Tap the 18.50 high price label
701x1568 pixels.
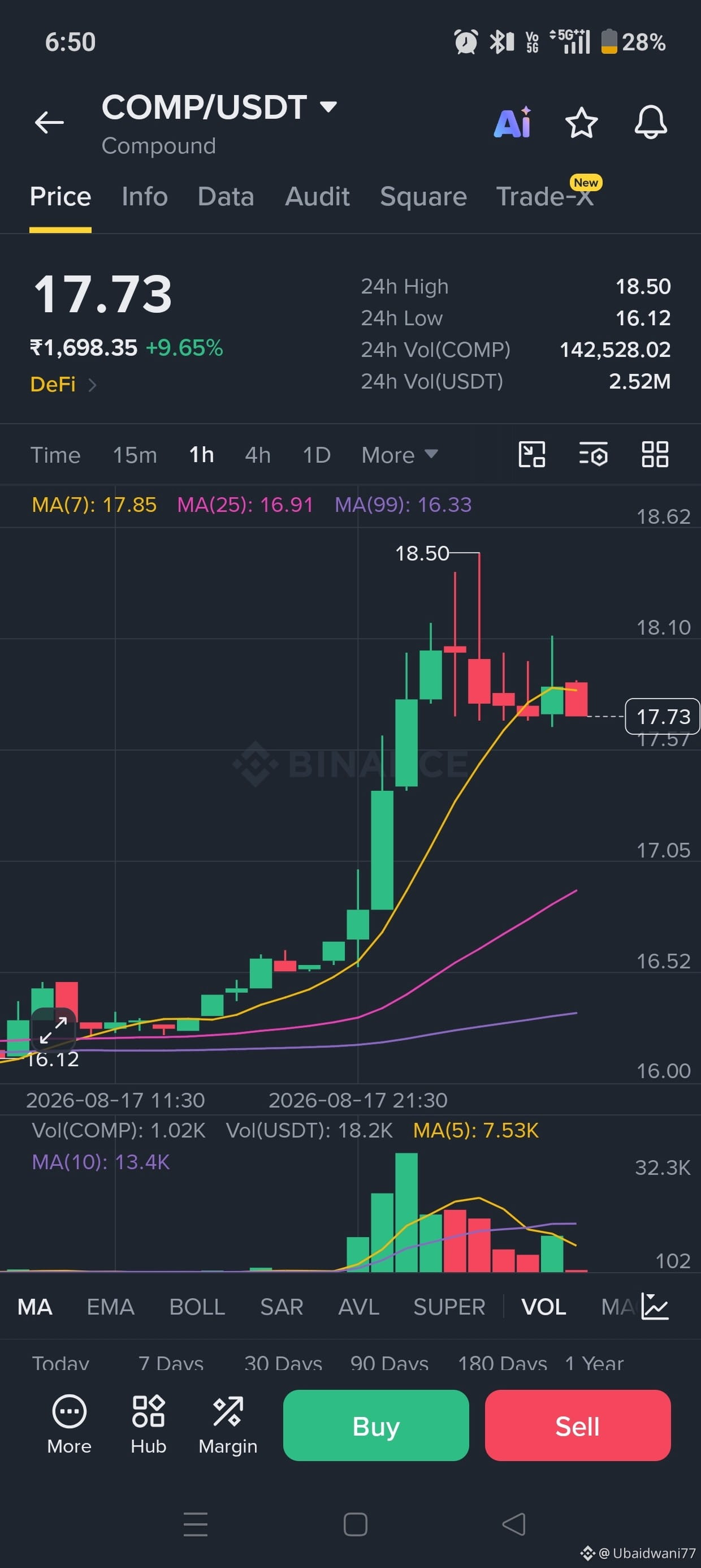(422, 553)
